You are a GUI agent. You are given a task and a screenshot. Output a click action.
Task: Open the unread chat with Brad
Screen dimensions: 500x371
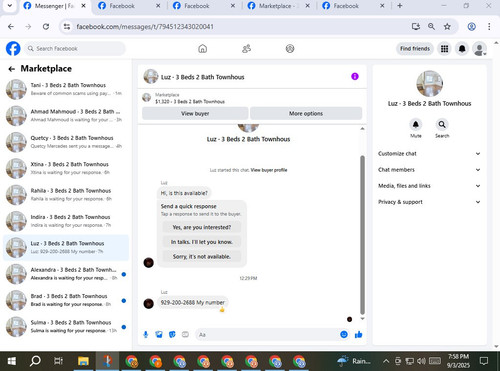point(66,300)
